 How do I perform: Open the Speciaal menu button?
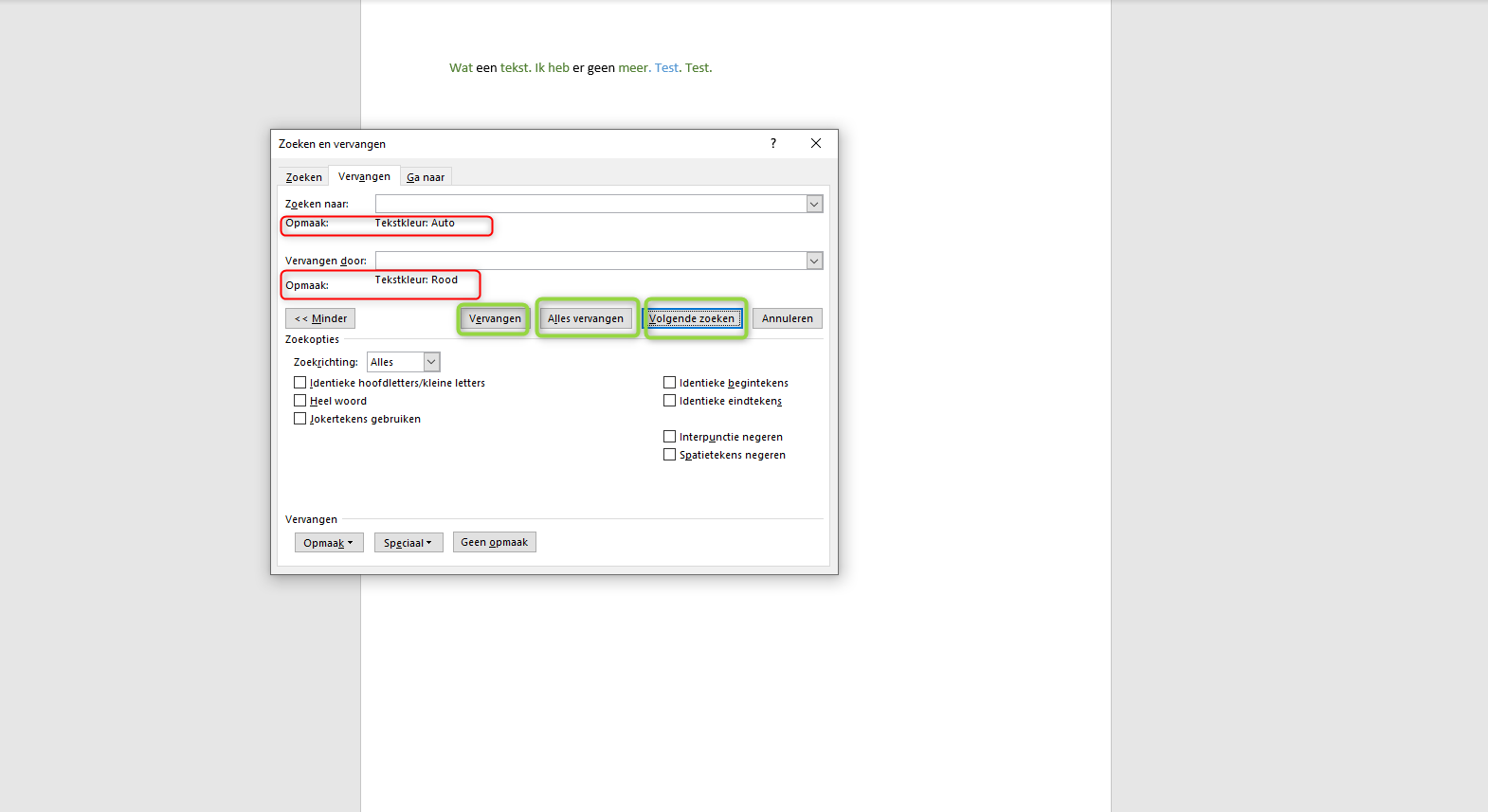point(408,543)
